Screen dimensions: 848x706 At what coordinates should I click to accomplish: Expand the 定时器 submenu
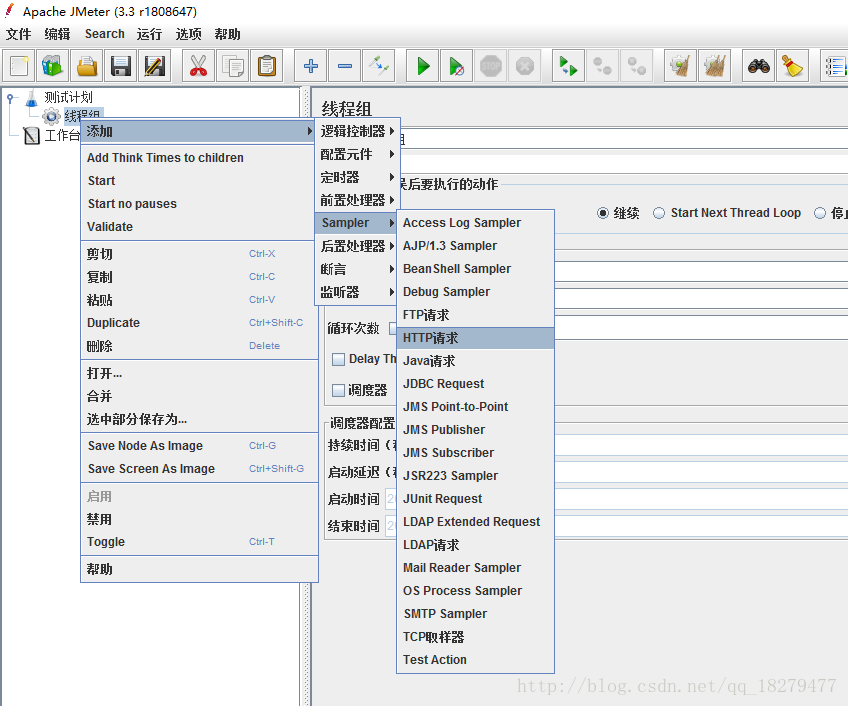click(x=357, y=177)
